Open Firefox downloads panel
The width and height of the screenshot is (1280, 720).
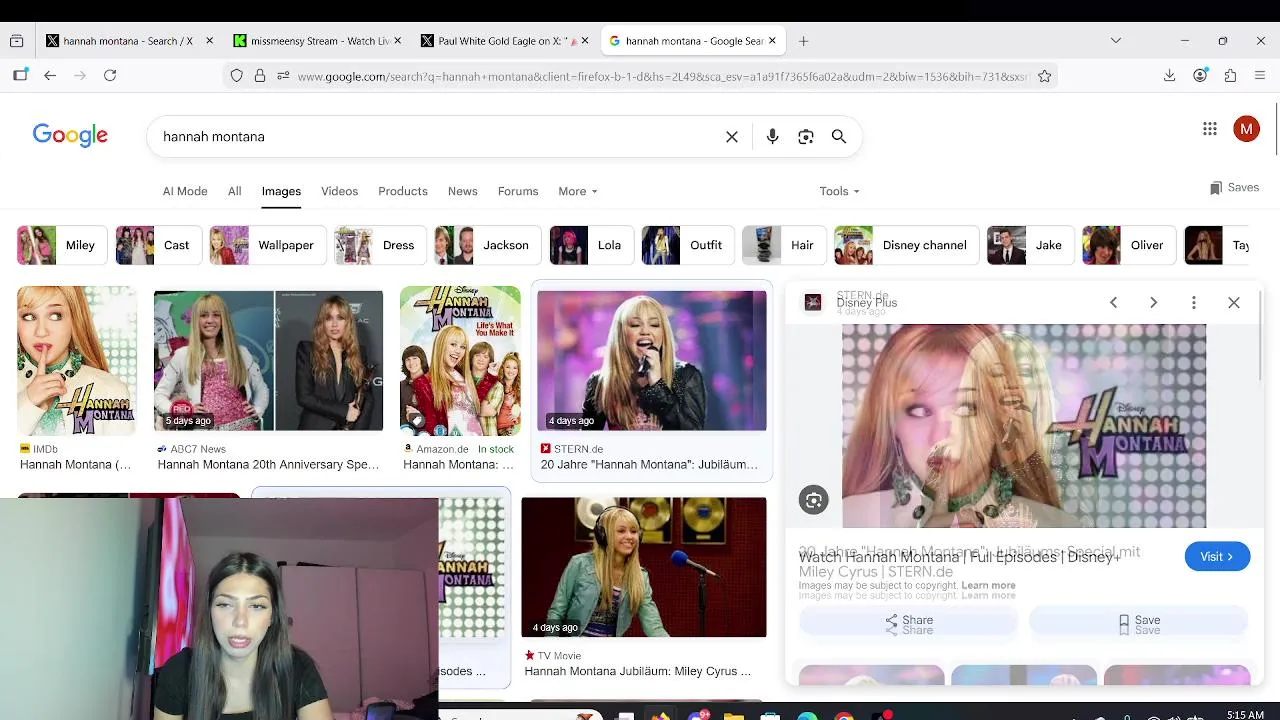(x=1169, y=76)
